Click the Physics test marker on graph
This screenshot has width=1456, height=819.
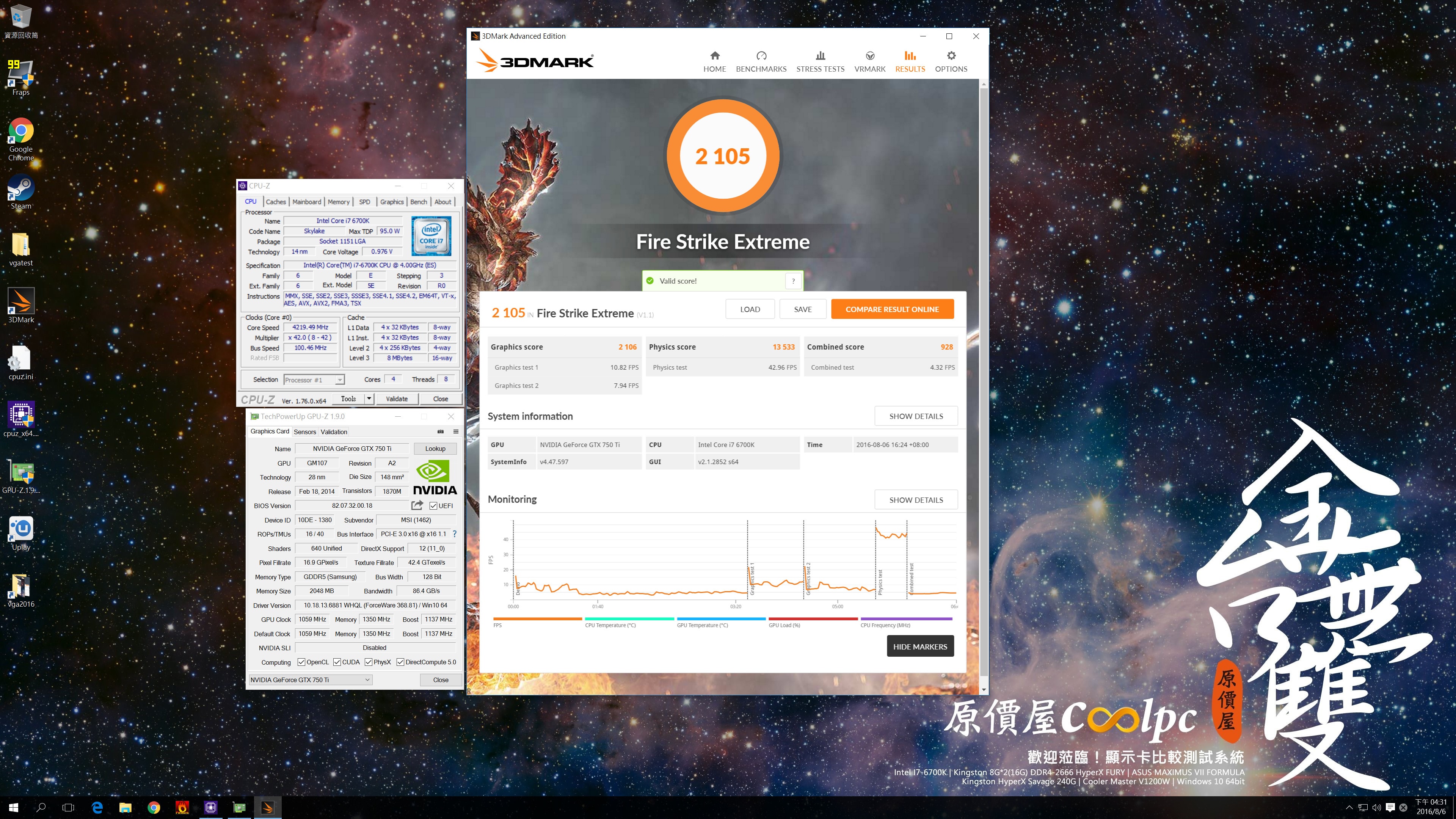tap(880, 582)
